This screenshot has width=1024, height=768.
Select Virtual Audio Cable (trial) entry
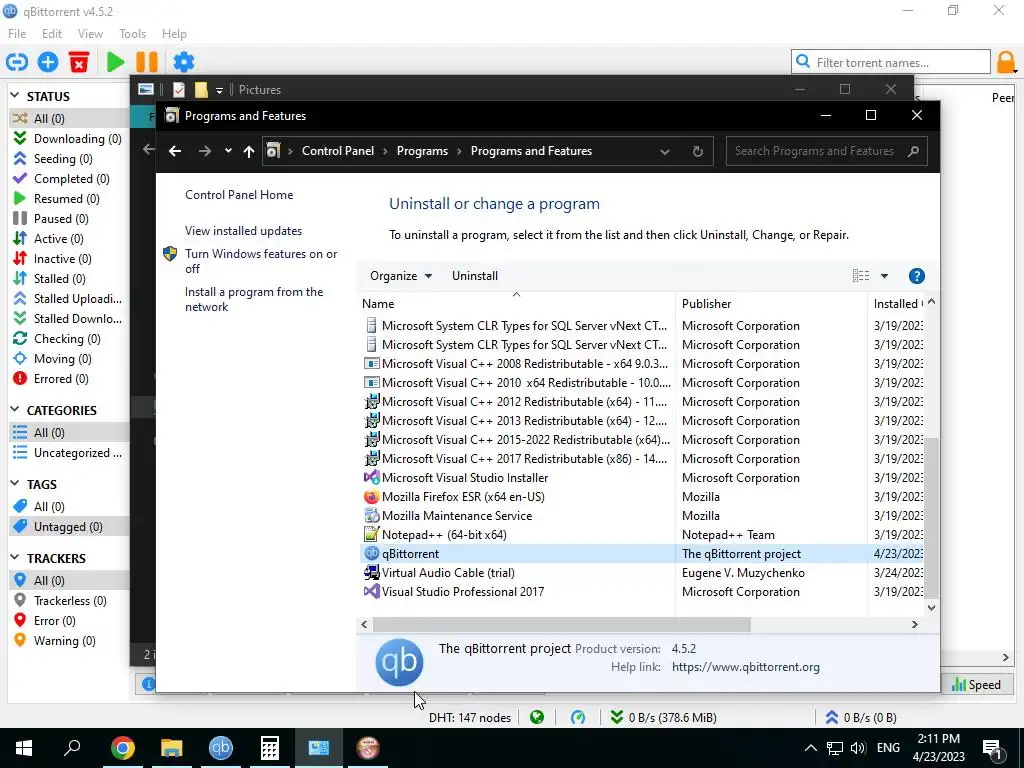tap(643, 573)
